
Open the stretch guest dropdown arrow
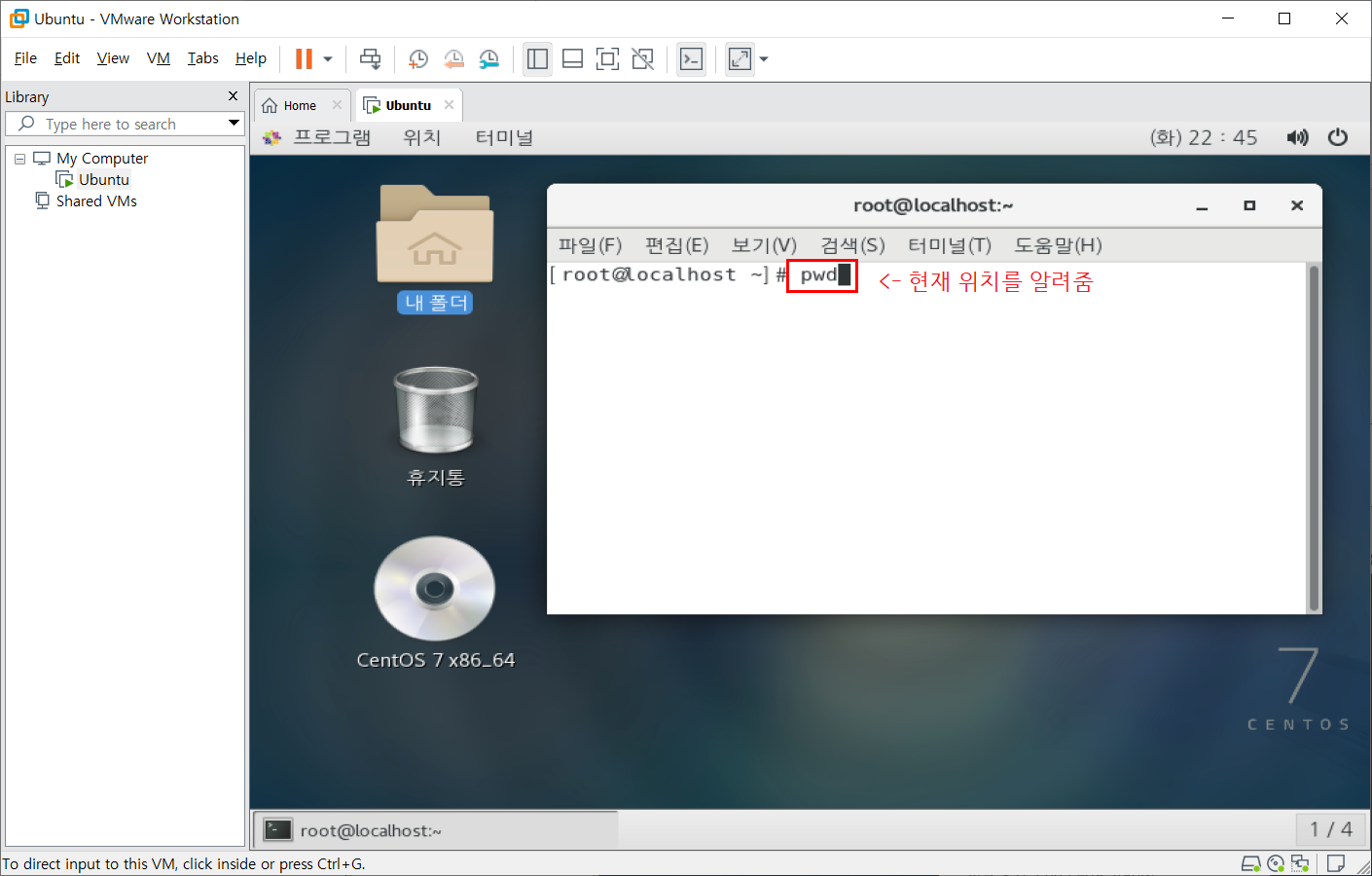click(x=764, y=59)
